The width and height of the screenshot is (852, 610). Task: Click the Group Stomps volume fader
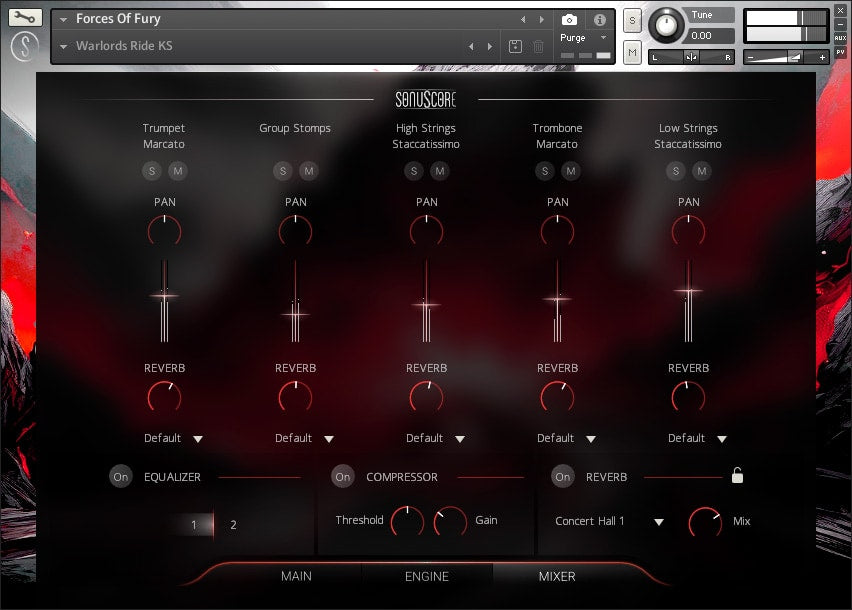pos(295,314)
